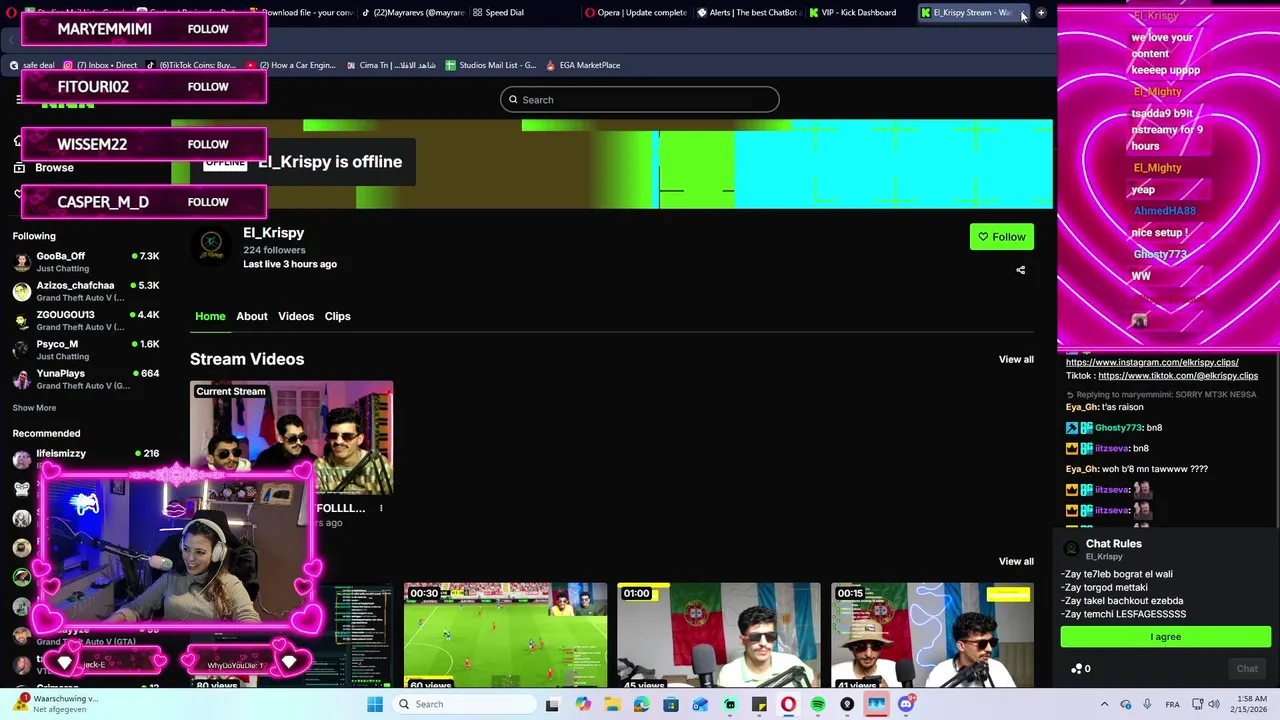Click the disabled Chat send button

pos(1247,669)
